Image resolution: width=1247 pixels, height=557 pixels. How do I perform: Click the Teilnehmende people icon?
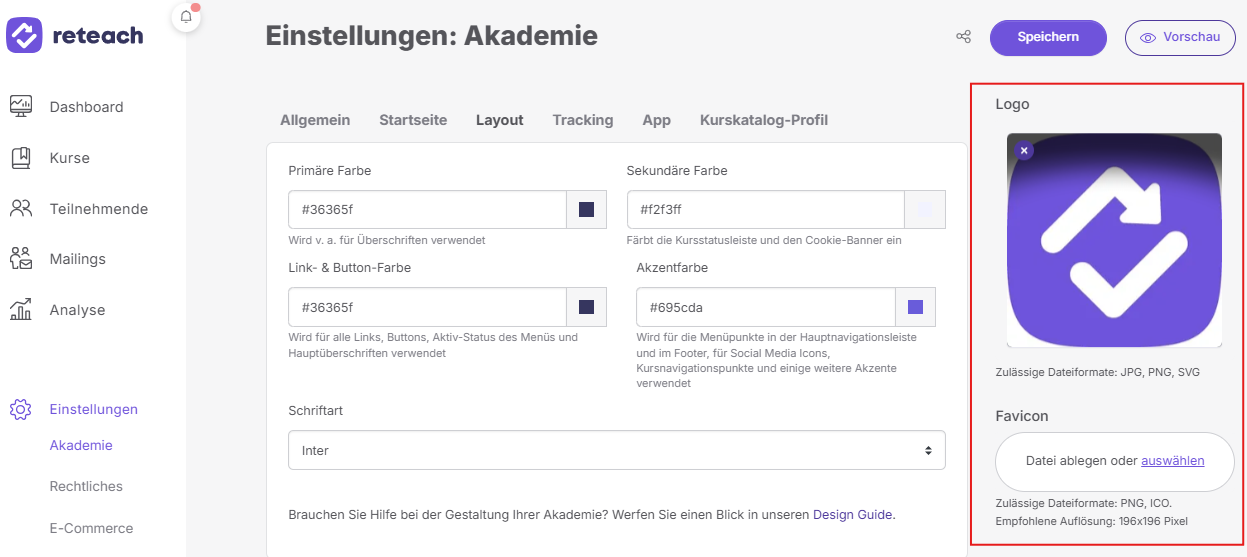click(21, 208)
